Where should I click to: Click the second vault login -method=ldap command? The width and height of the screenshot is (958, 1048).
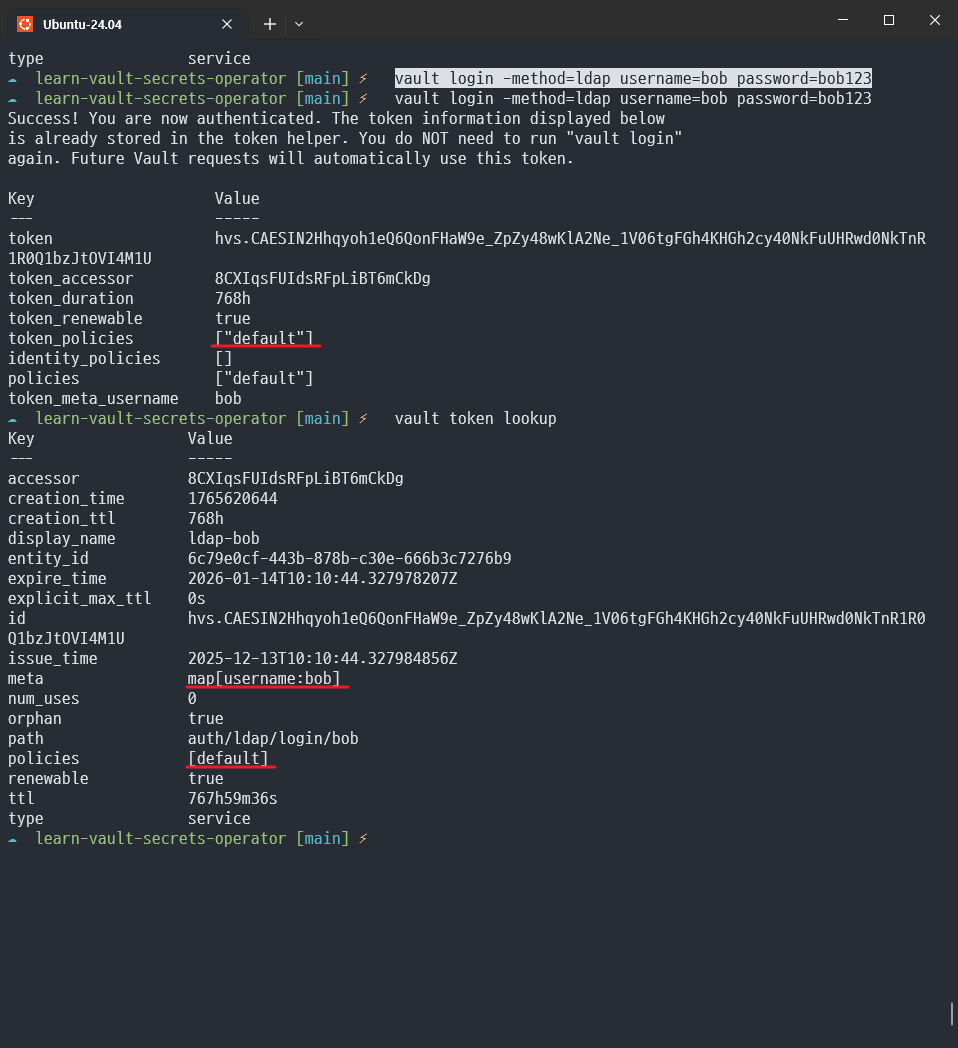(x=633, y=98)
